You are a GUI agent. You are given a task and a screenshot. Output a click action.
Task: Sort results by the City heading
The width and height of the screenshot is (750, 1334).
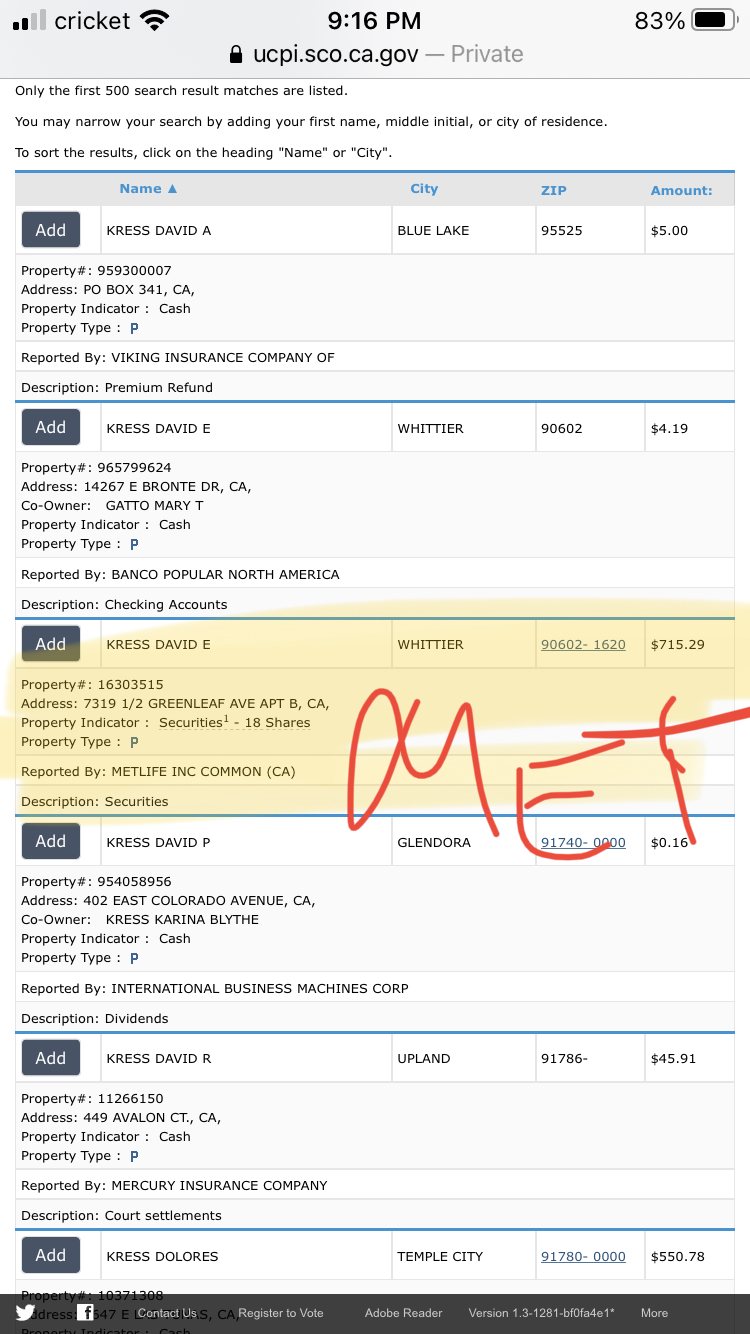[x=424, y=188]
